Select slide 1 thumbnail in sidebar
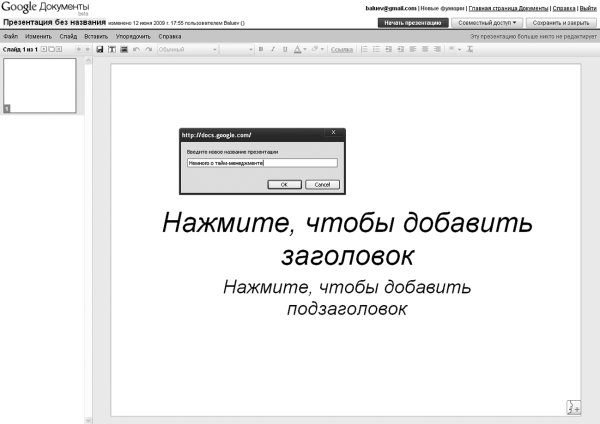Image resolution: width=600 pixels, height=424 pixels. tap(39, 85)
